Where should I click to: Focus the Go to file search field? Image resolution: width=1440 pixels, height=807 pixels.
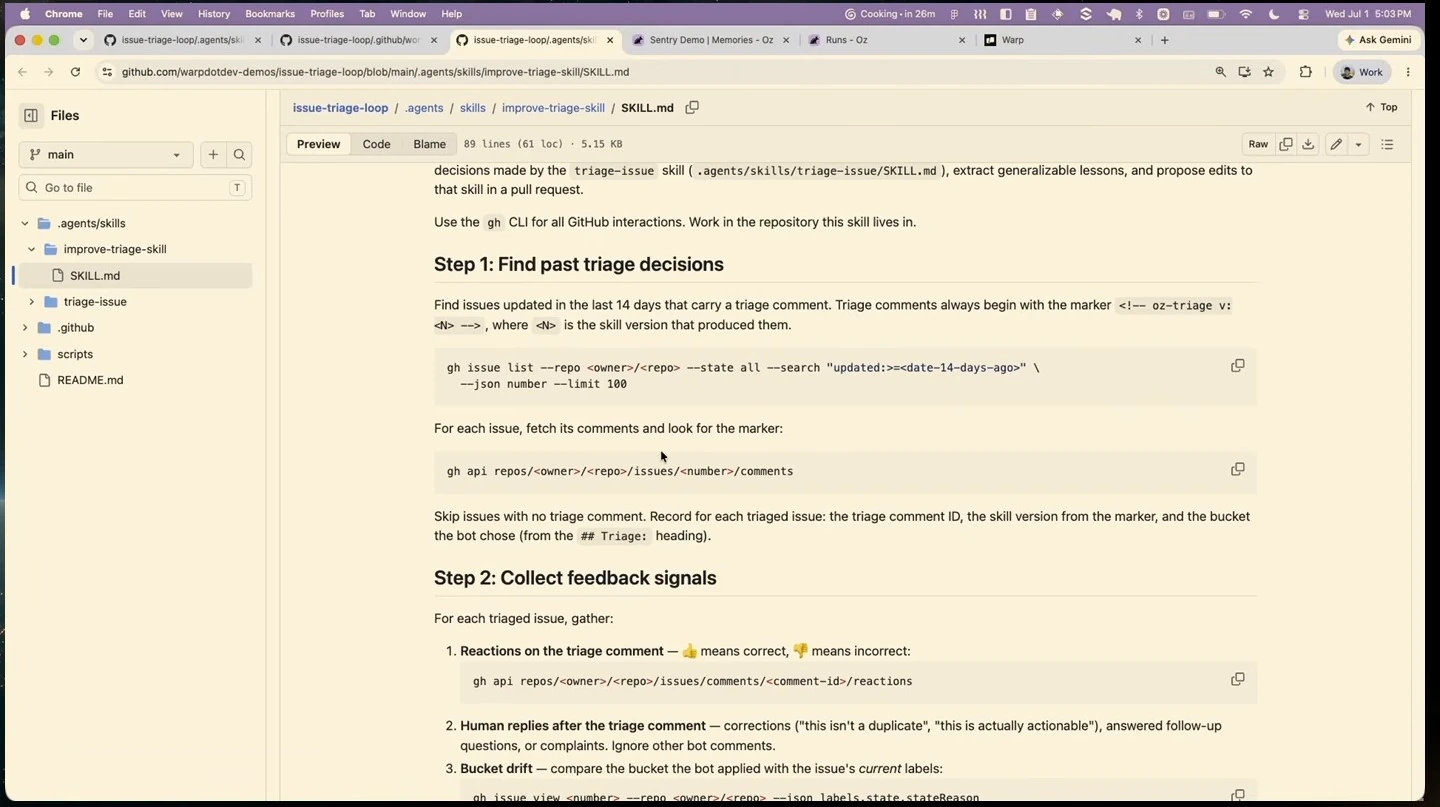pyautogui.click(x=135, y=187)
